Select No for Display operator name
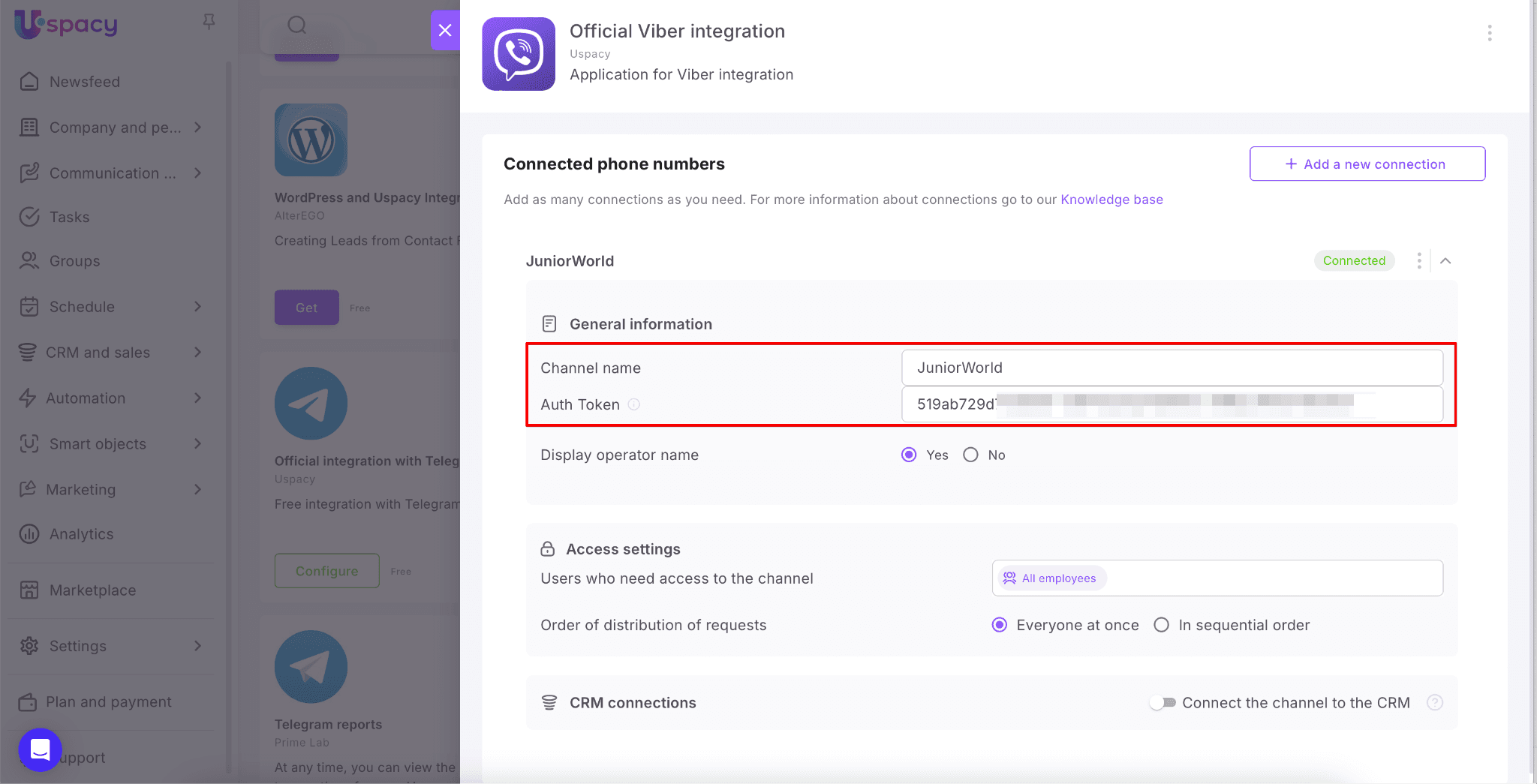The width and height of the screenshot is (1537, 784). (x=970, y=455)
